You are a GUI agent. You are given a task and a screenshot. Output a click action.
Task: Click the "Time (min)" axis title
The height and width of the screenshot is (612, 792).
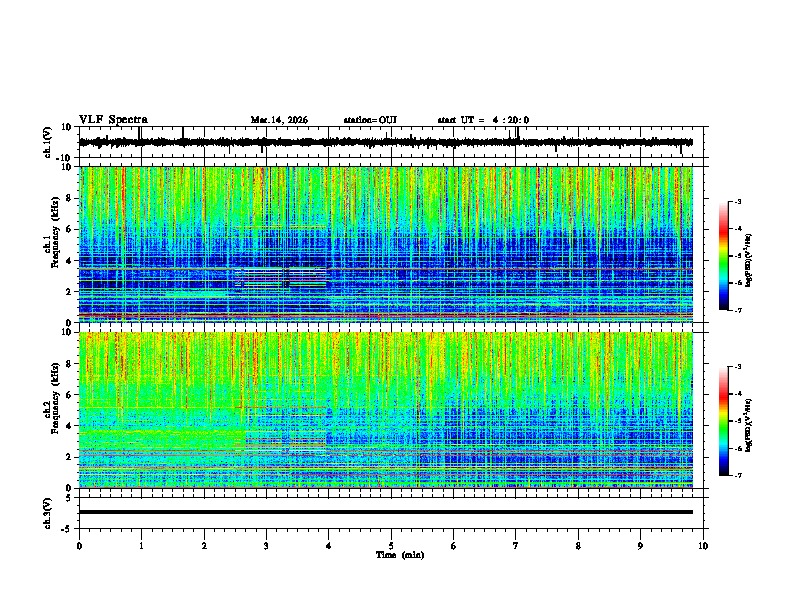(x=400, y=555)
